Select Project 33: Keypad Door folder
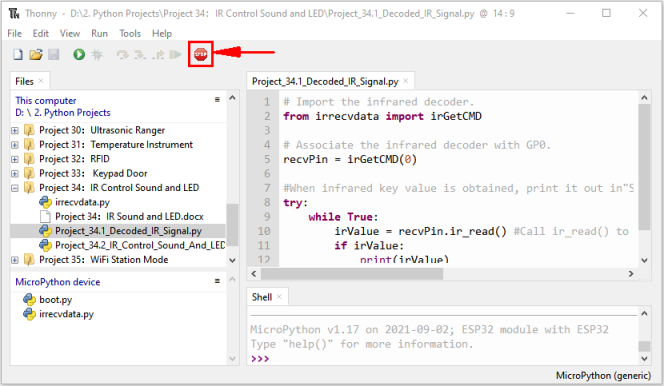The image size is (664, 387). click(x=93, y=174)
